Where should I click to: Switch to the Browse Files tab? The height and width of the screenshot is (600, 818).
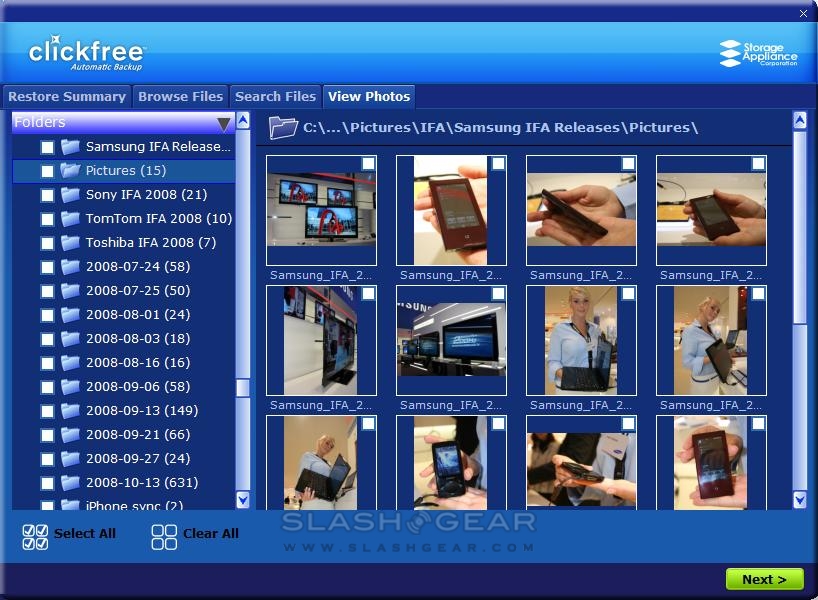point(180,97)
